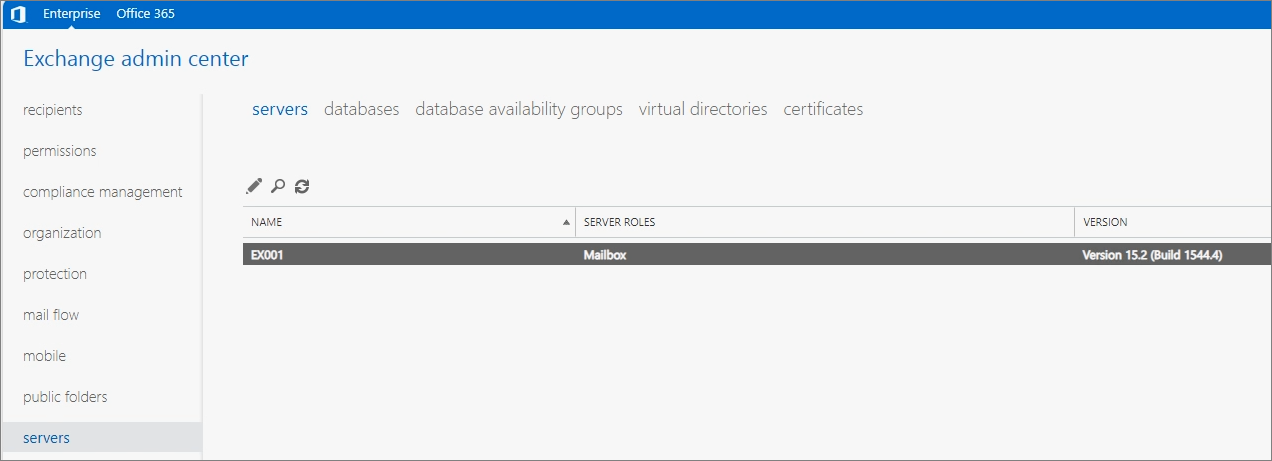Click the Office logo icon
The image size is (1272, 461).
18,14
